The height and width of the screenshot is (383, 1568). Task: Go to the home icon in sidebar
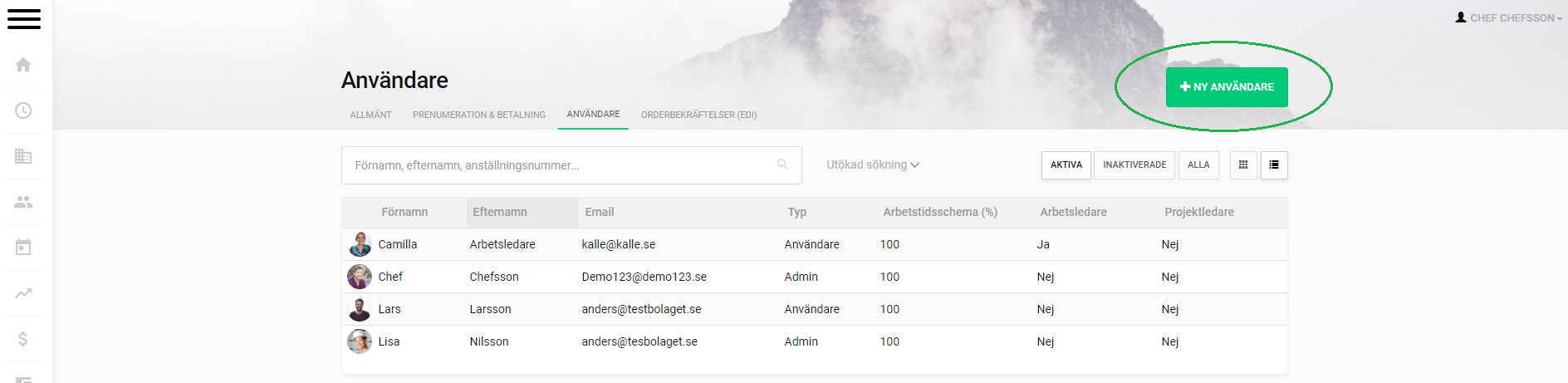(23, 65)
